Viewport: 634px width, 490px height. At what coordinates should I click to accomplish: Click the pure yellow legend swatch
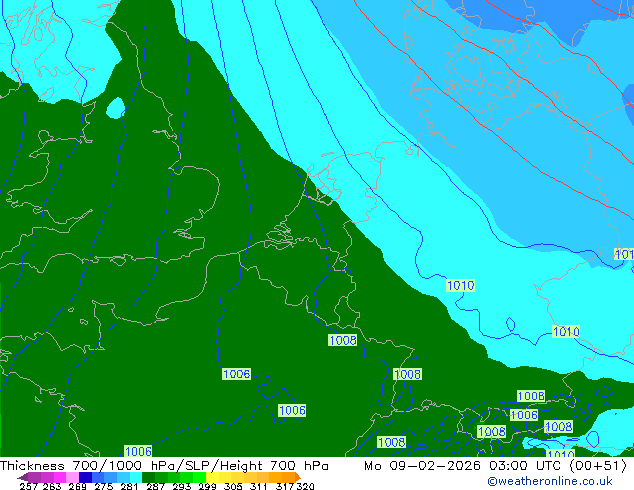point(212,477)
